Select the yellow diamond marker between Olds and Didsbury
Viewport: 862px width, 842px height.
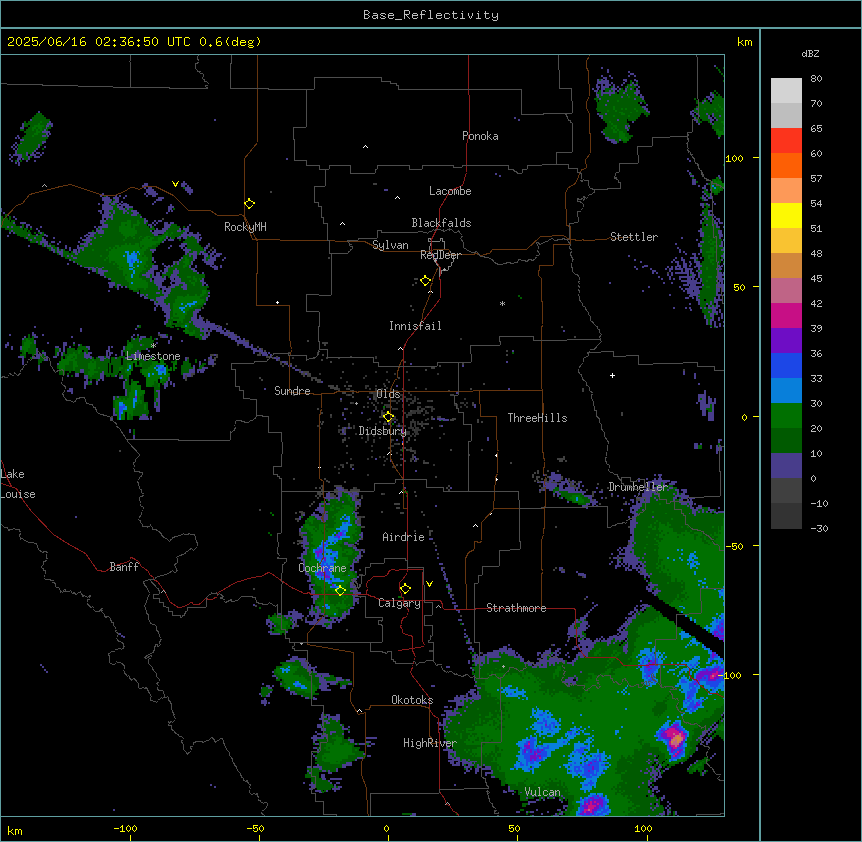tap(388, 417)
